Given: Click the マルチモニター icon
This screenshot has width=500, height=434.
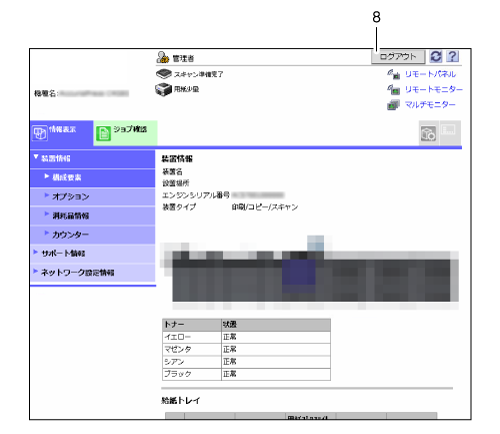Looking at the screenshot, I should (x=393, y=105).
